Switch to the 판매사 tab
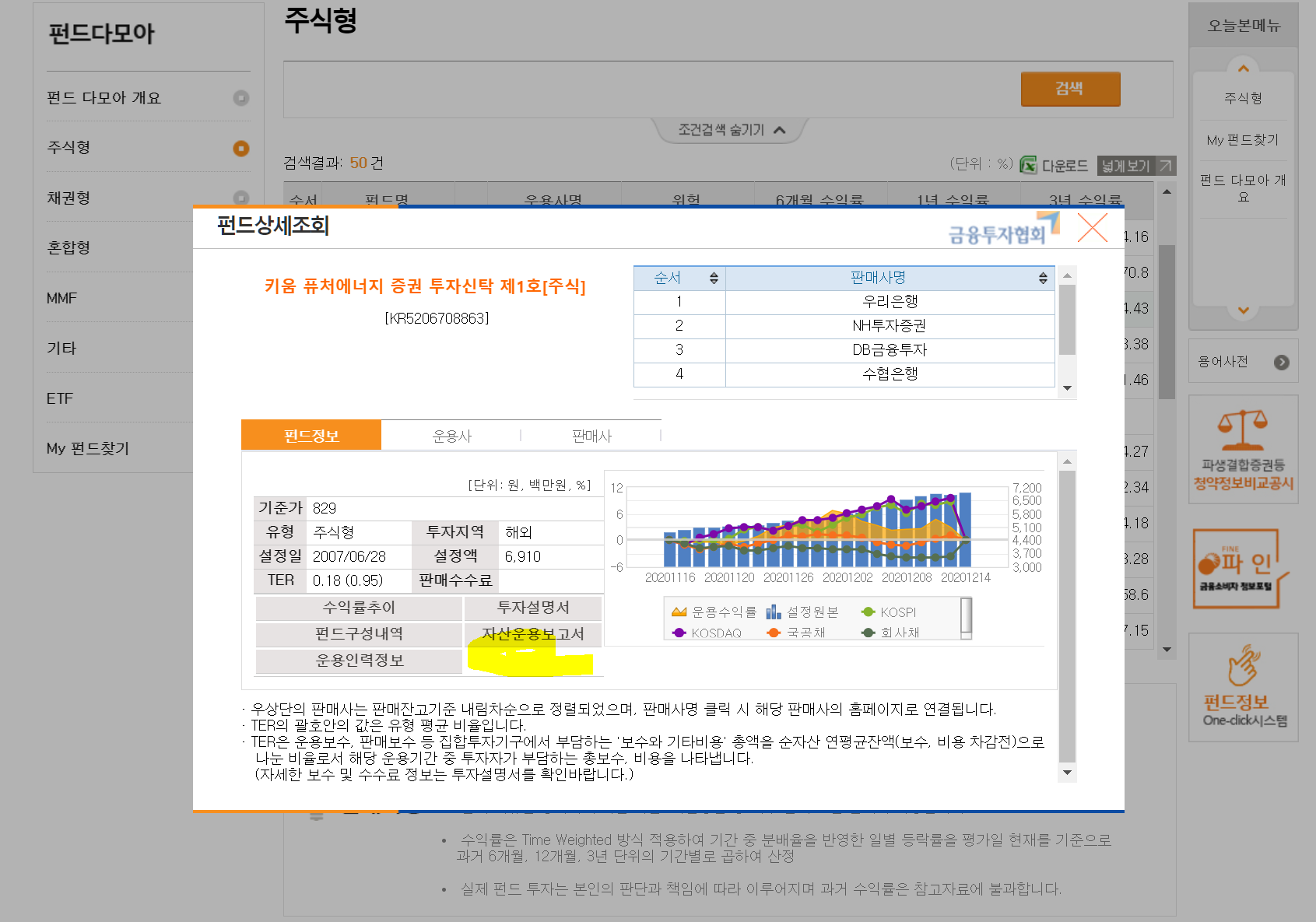Screen dimensions: 1316x922 pos(591,436)
